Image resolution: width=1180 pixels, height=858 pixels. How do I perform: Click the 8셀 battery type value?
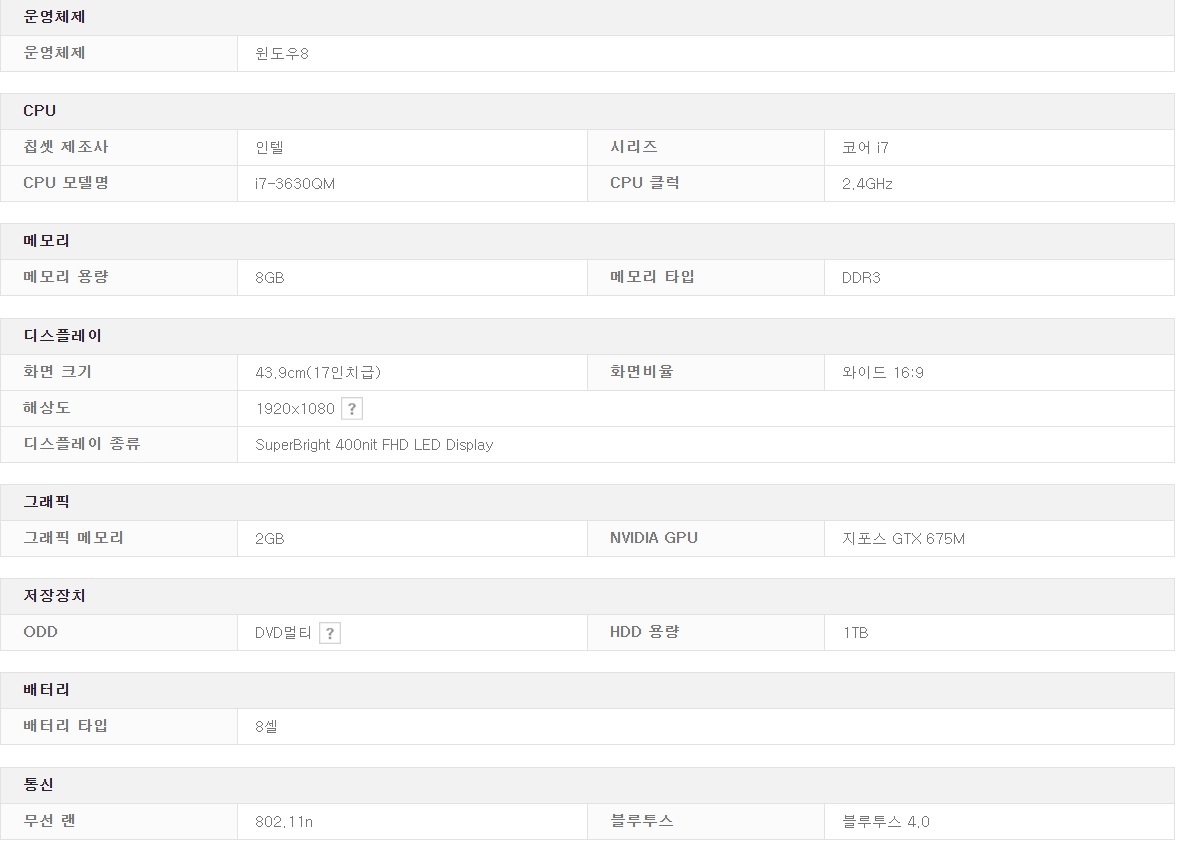[x=266, y=727]
